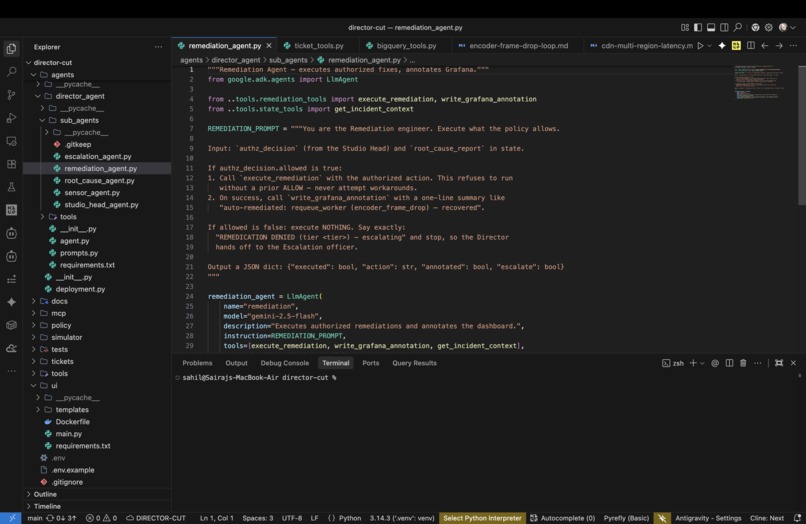Screen dimensions: 806x524
Task: Open the Extensions view in activity bar
Action: click(x=11, y=164)
